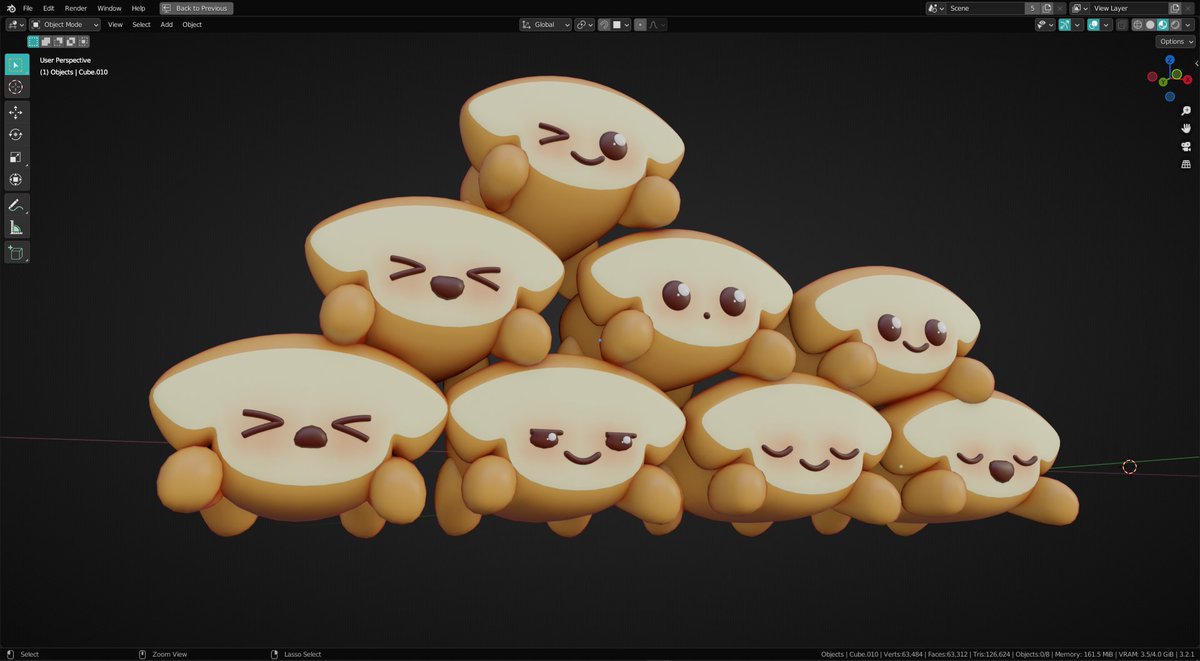Image resolution: width=1200 pixels, height=661 pixels.
Task: Open the Help menu
Action: 138,8
